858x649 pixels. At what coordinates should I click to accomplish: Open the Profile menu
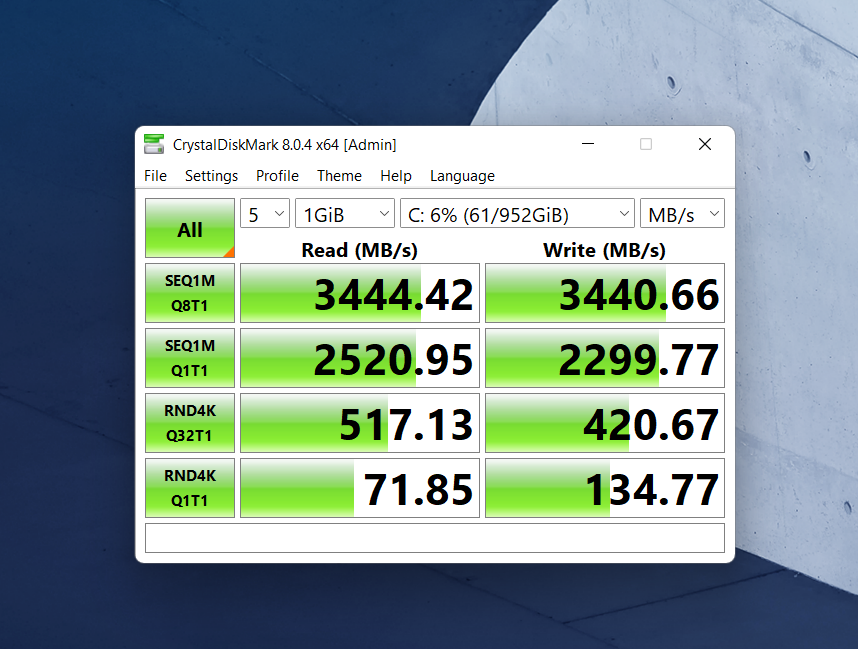[x=277, y=176]
